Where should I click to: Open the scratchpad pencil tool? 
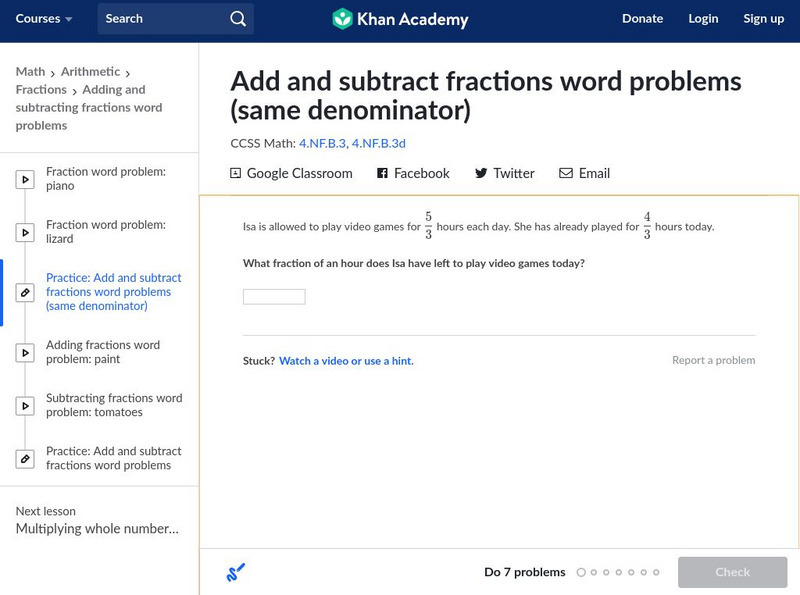236,573
